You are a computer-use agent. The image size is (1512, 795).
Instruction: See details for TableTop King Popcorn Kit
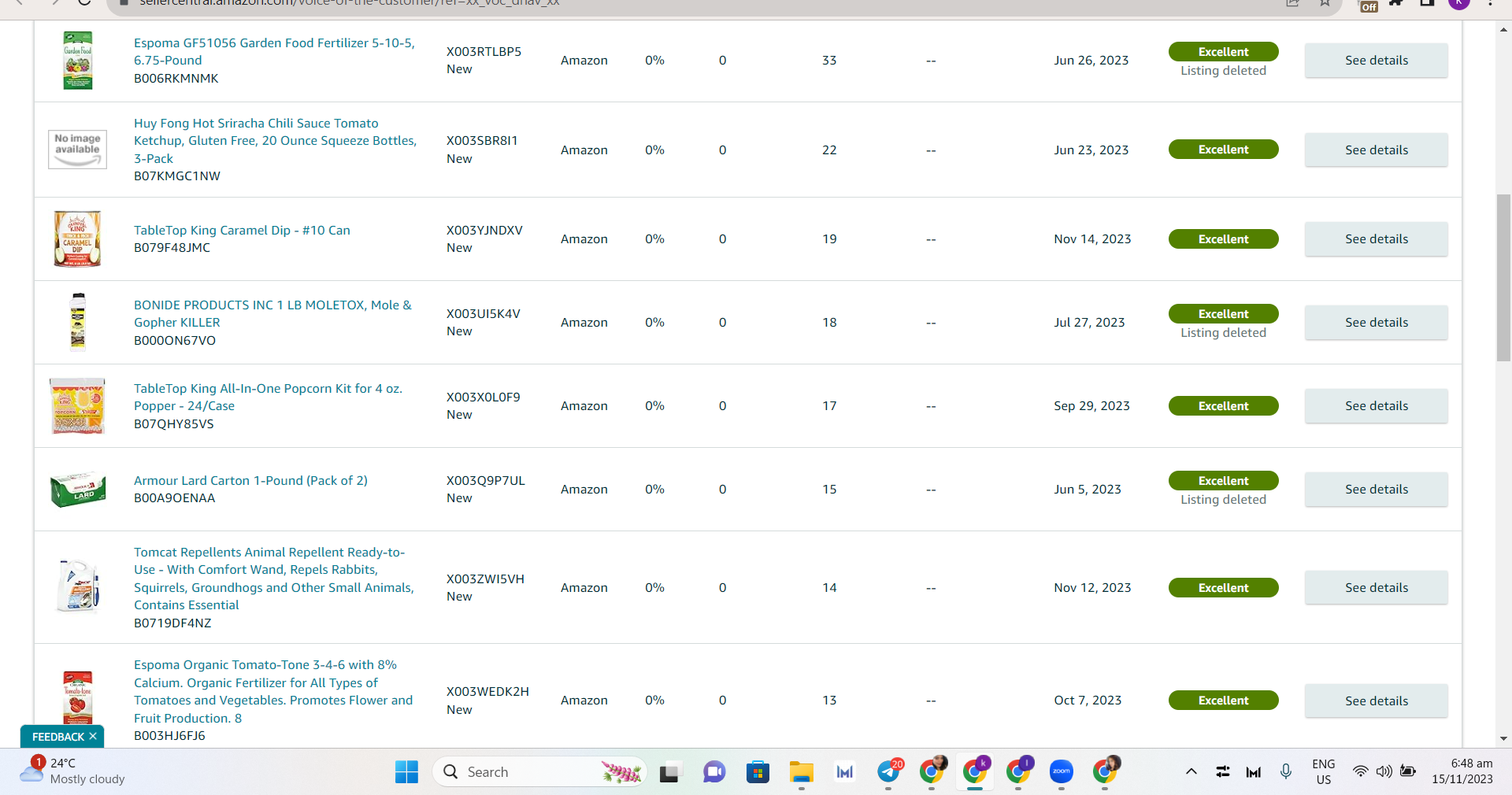point(1376,406)
